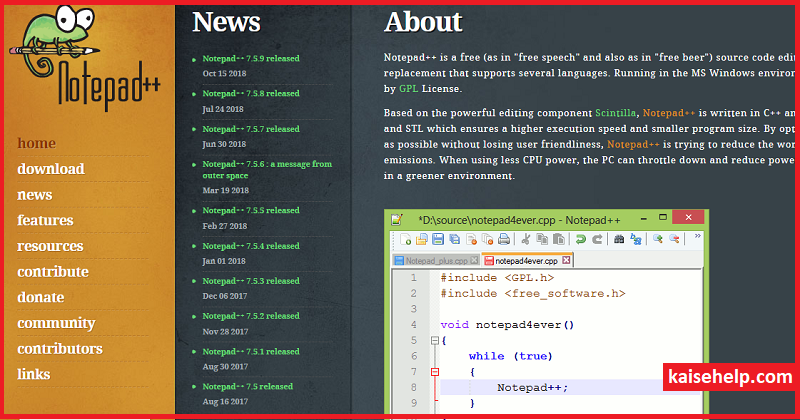Minimize the Notepad++ editor window
The height and width of the screenshot is (420, 800).
coord(644,218)
